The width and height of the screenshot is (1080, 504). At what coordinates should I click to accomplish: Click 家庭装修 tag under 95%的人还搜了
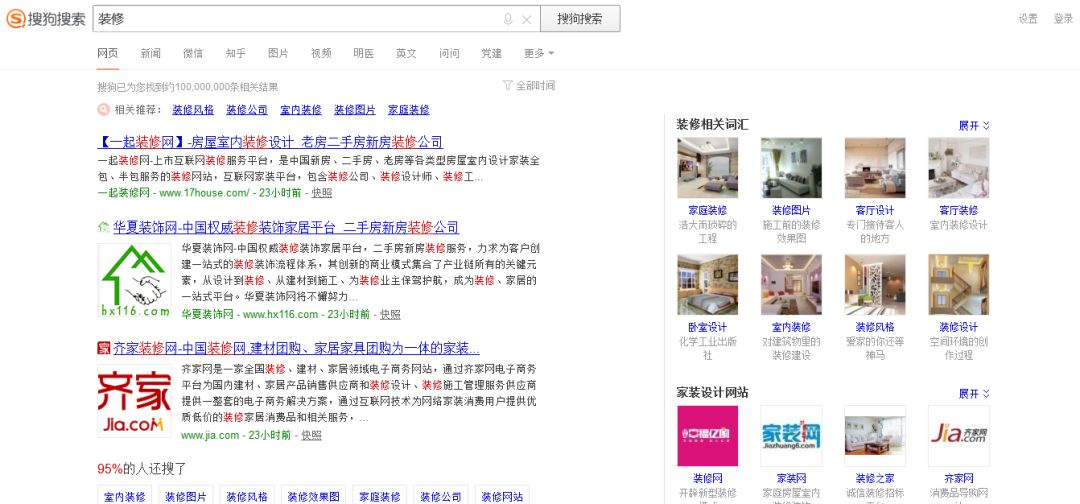(380, 496)
